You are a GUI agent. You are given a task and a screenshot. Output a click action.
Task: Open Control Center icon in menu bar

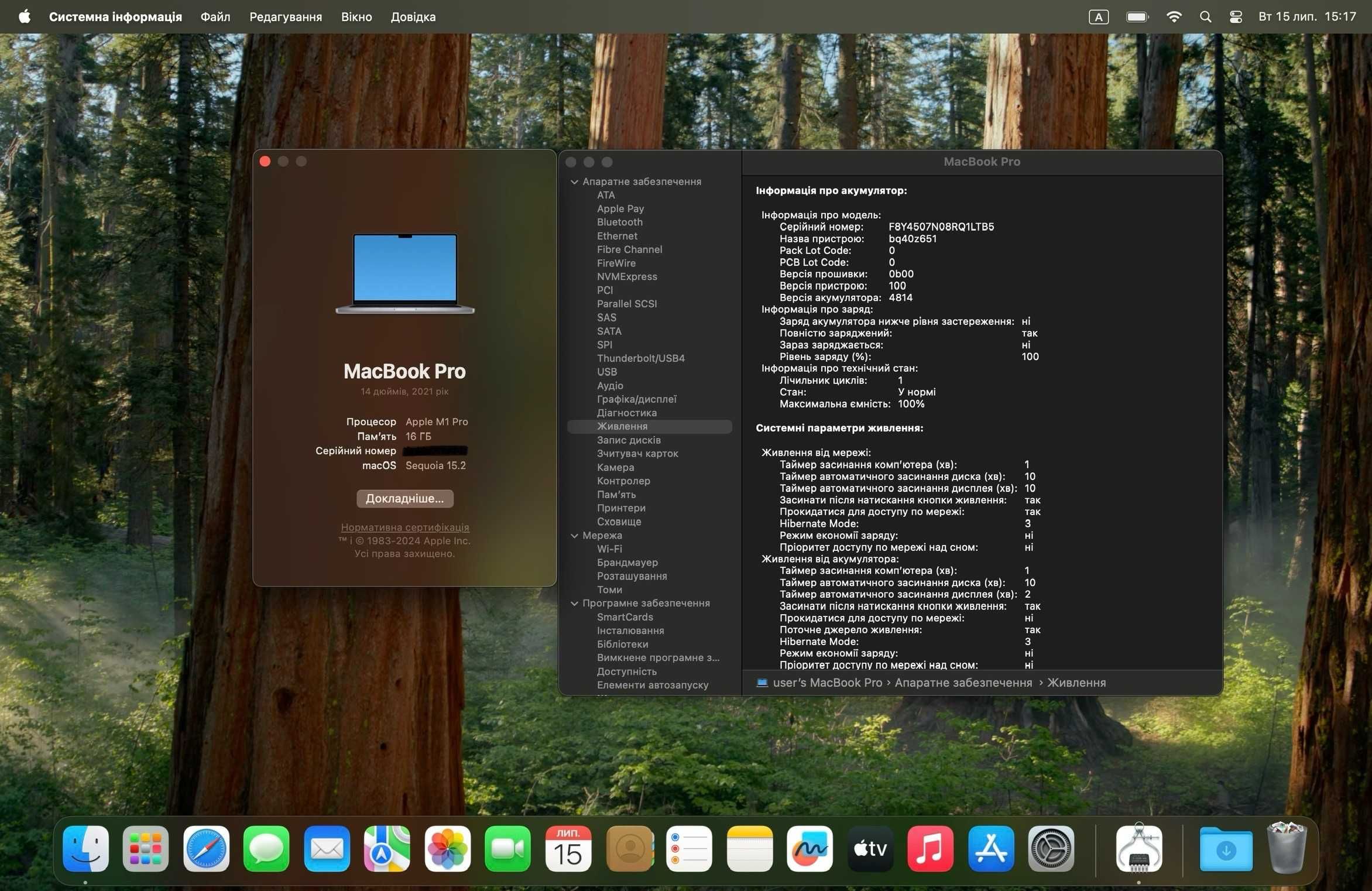(1236, 17)
